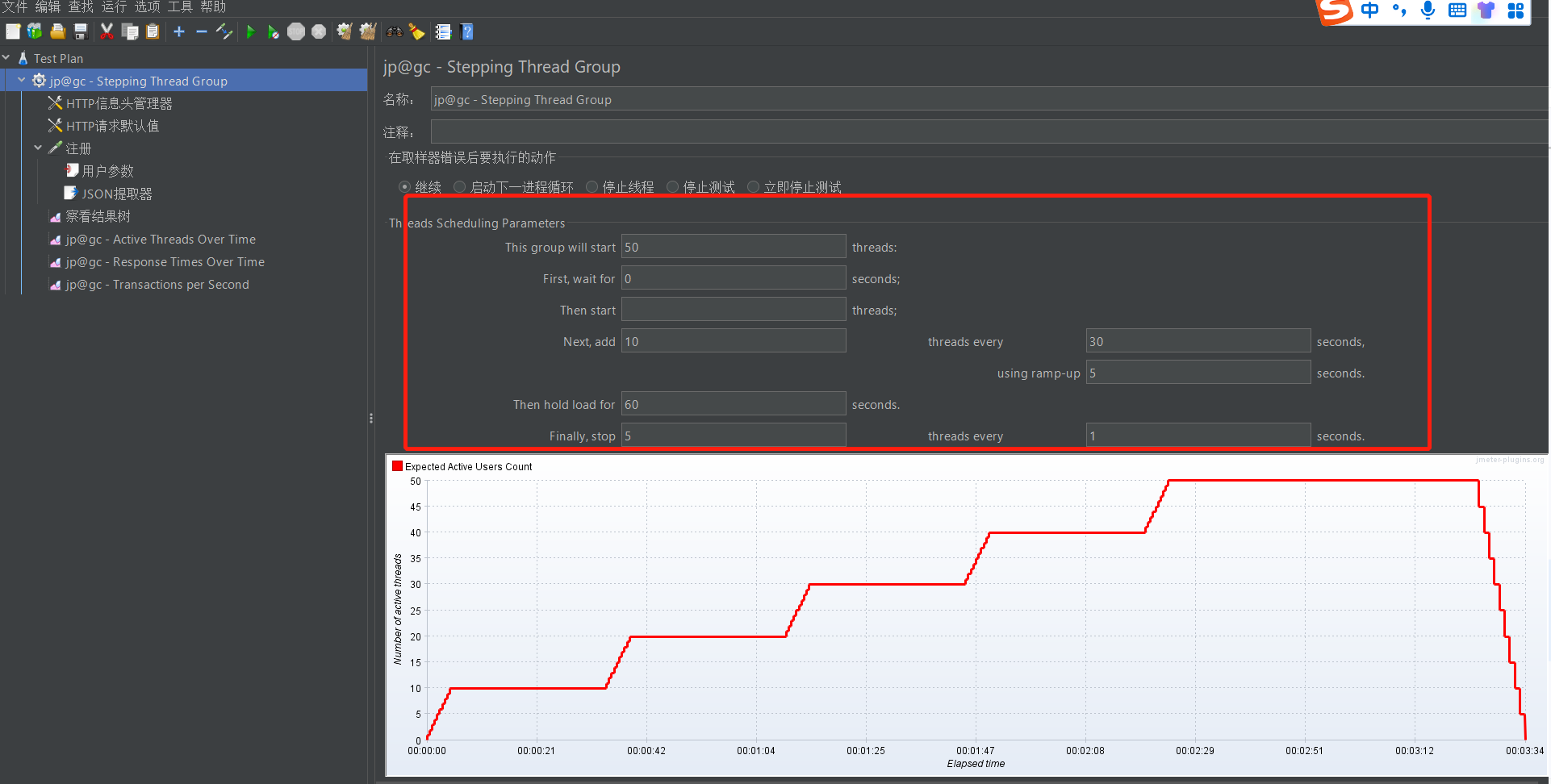
Task: Select the 停止测试 radio button
Action: [673, 187]
